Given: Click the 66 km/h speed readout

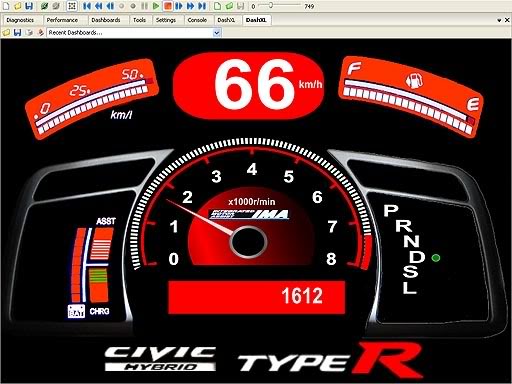Looking at the screenshot, I should (249, 86).
